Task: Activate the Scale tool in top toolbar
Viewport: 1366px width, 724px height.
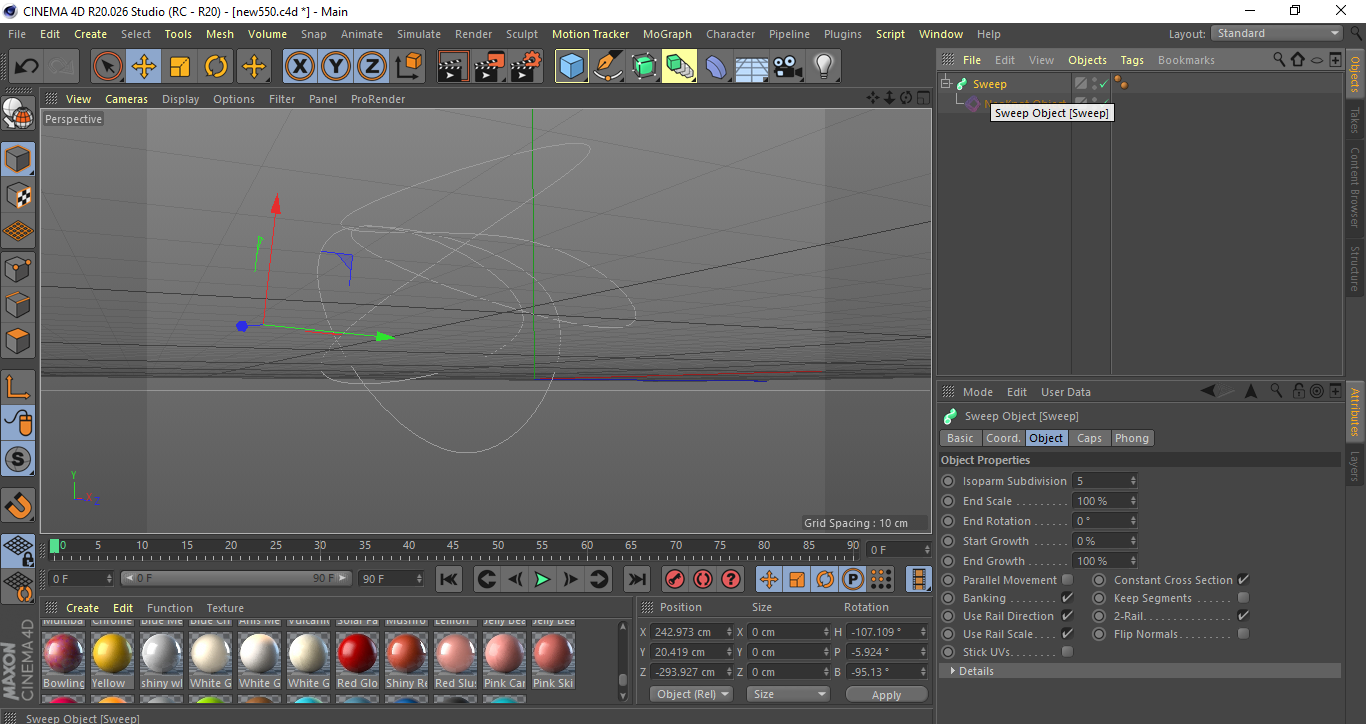Action: click(180, 67)
